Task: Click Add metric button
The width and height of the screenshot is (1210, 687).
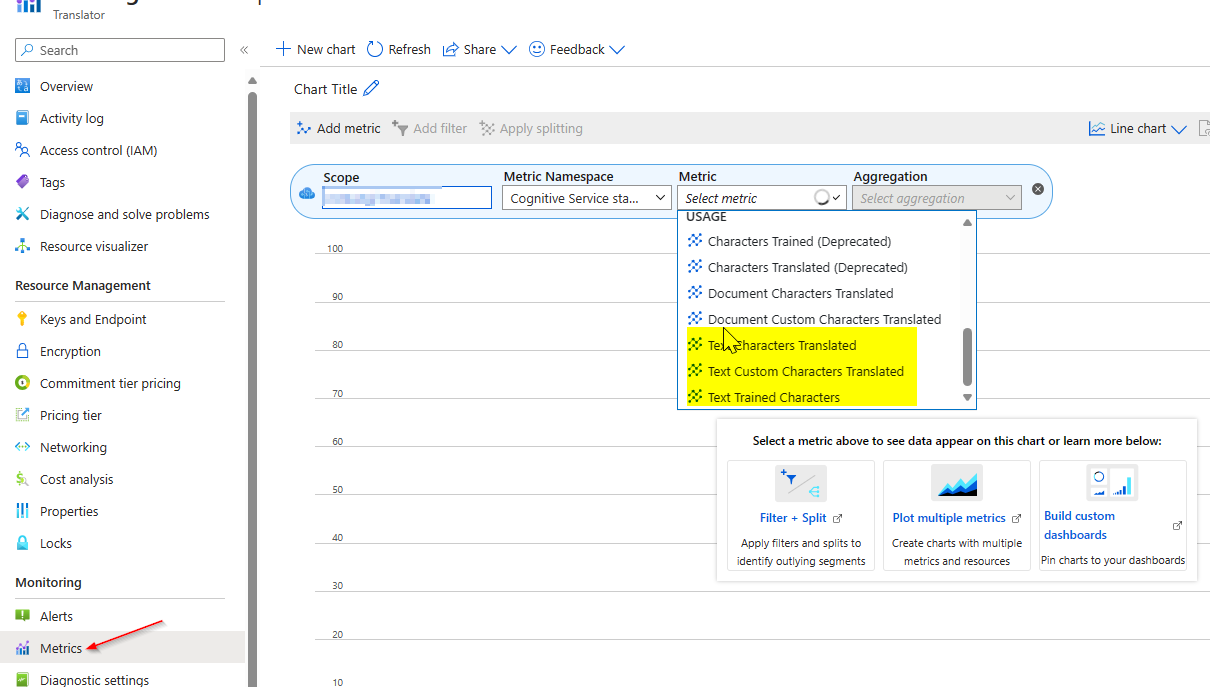Action: (339, 128)
